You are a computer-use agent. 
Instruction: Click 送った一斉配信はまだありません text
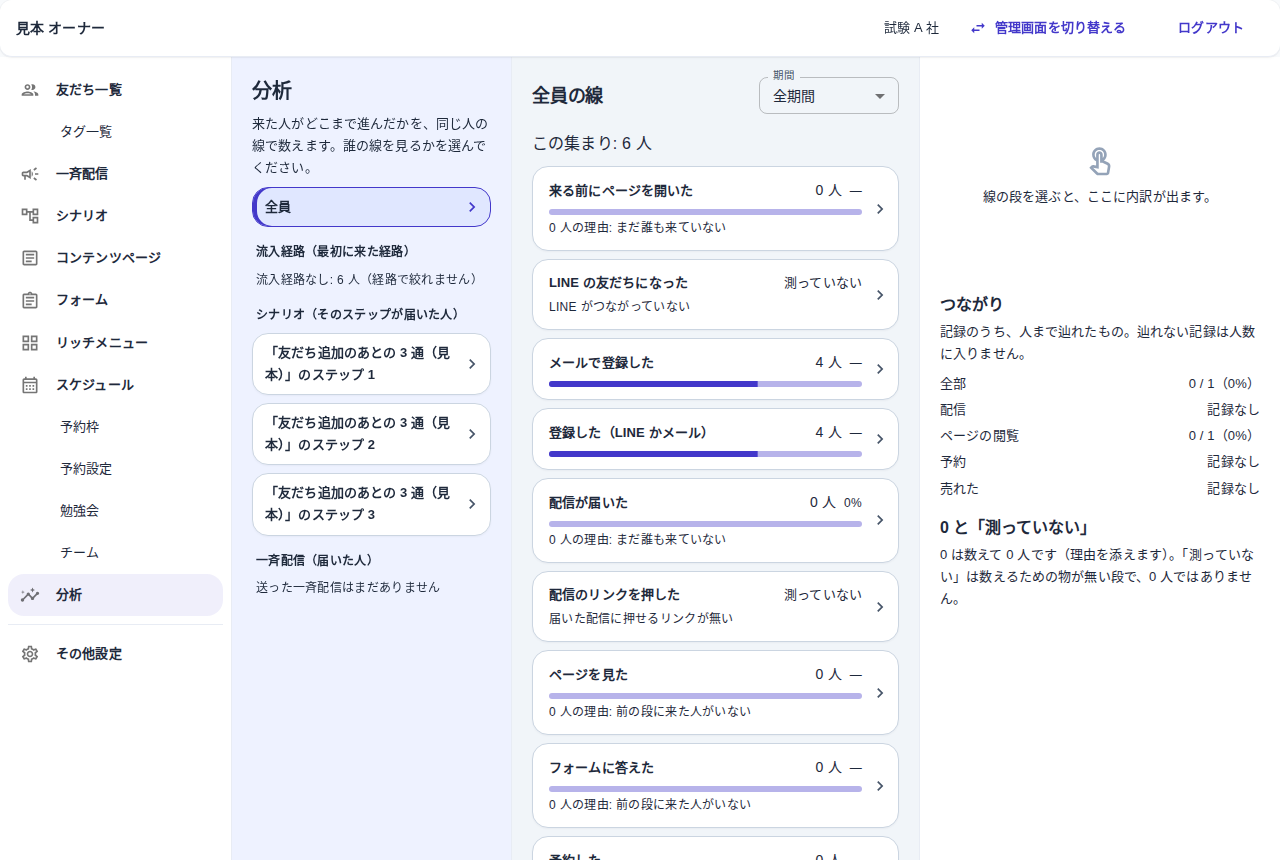pos(348,587)
